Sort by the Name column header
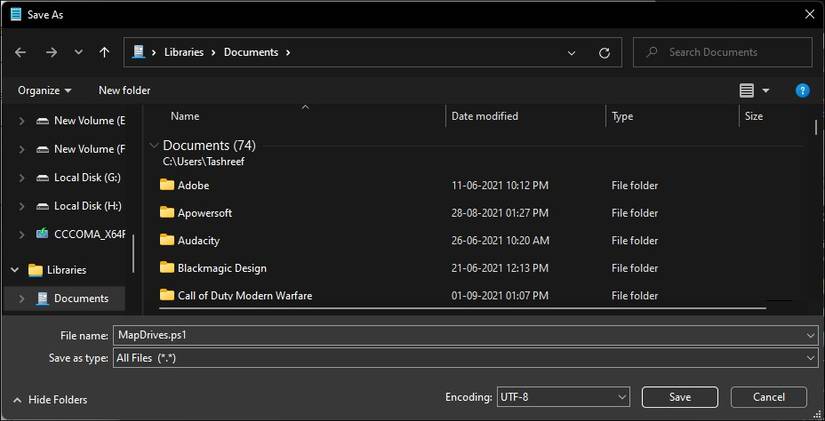 [185, 116]
